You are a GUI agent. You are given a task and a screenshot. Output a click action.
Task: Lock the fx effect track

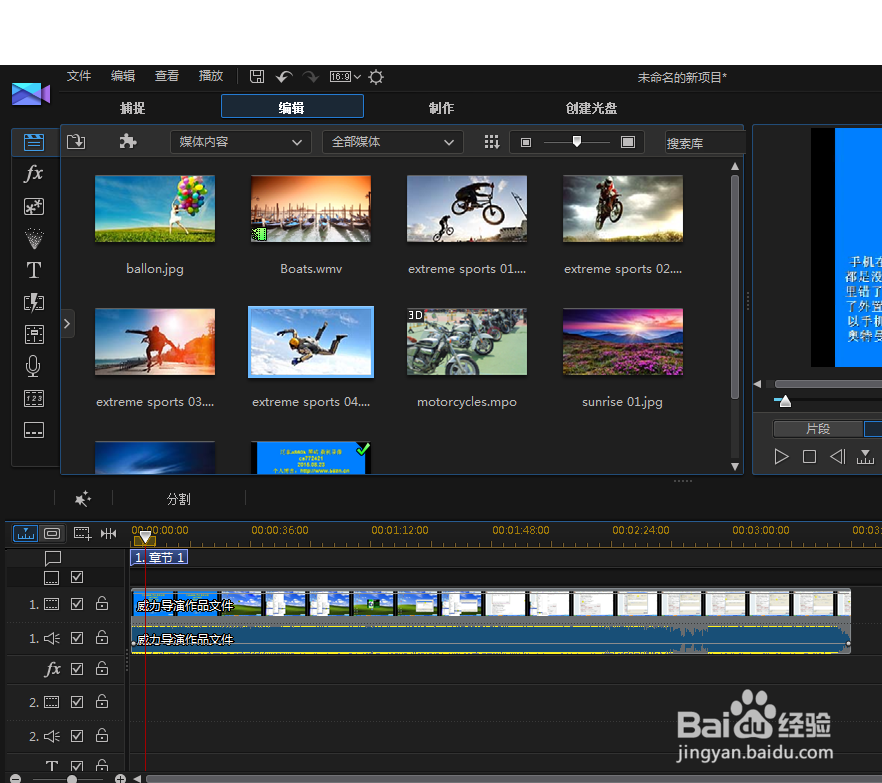tap(102, 668)
